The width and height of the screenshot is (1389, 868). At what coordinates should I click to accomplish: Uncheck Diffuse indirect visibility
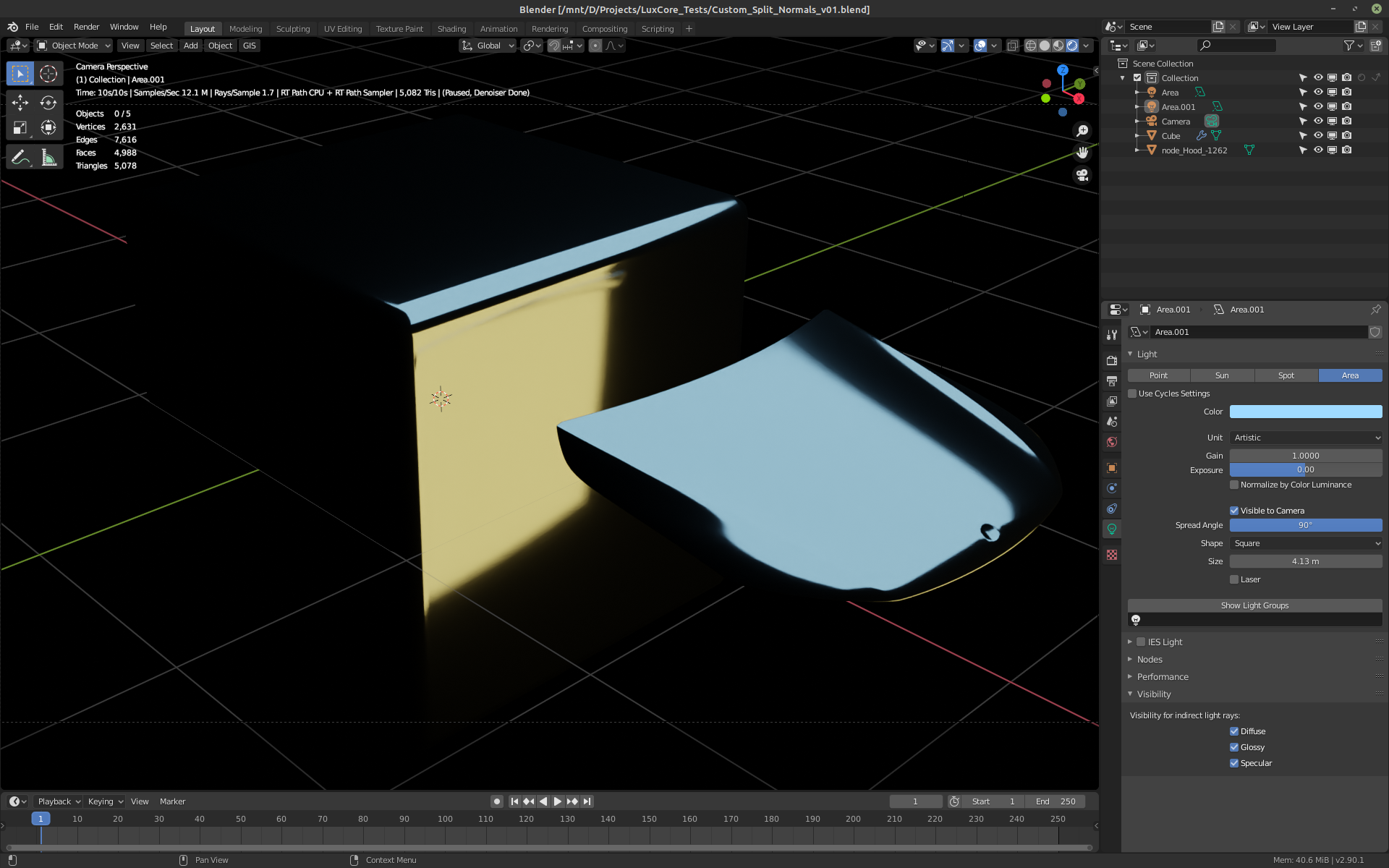point(1234,731)
